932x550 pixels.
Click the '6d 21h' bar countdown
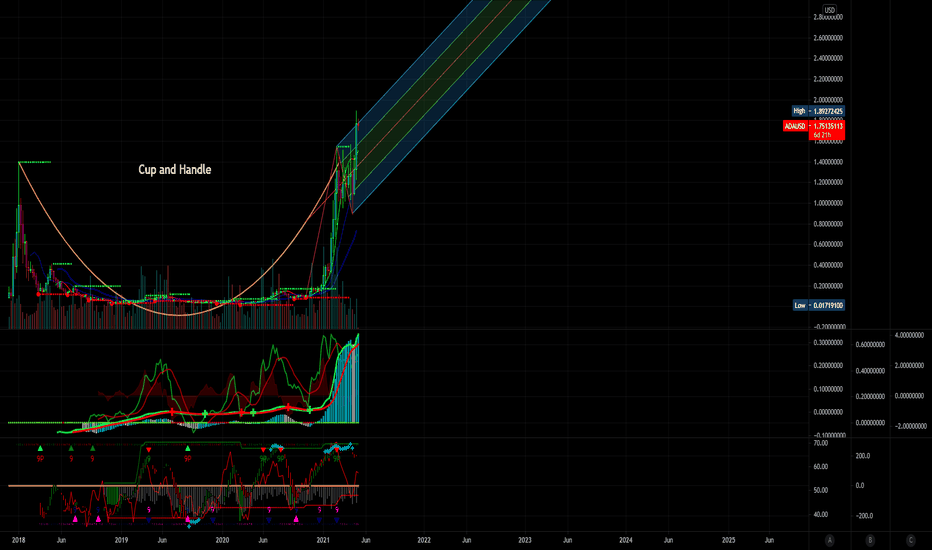pos(823,136)
